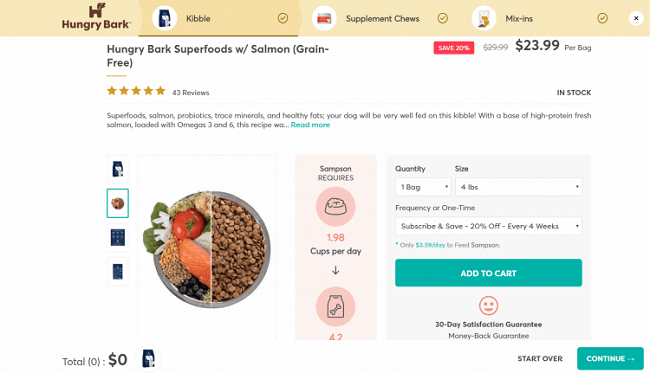Click the Supplement Chews step checkmark
Viewport: 650px width, 373px height.
[x=443, y=18]
